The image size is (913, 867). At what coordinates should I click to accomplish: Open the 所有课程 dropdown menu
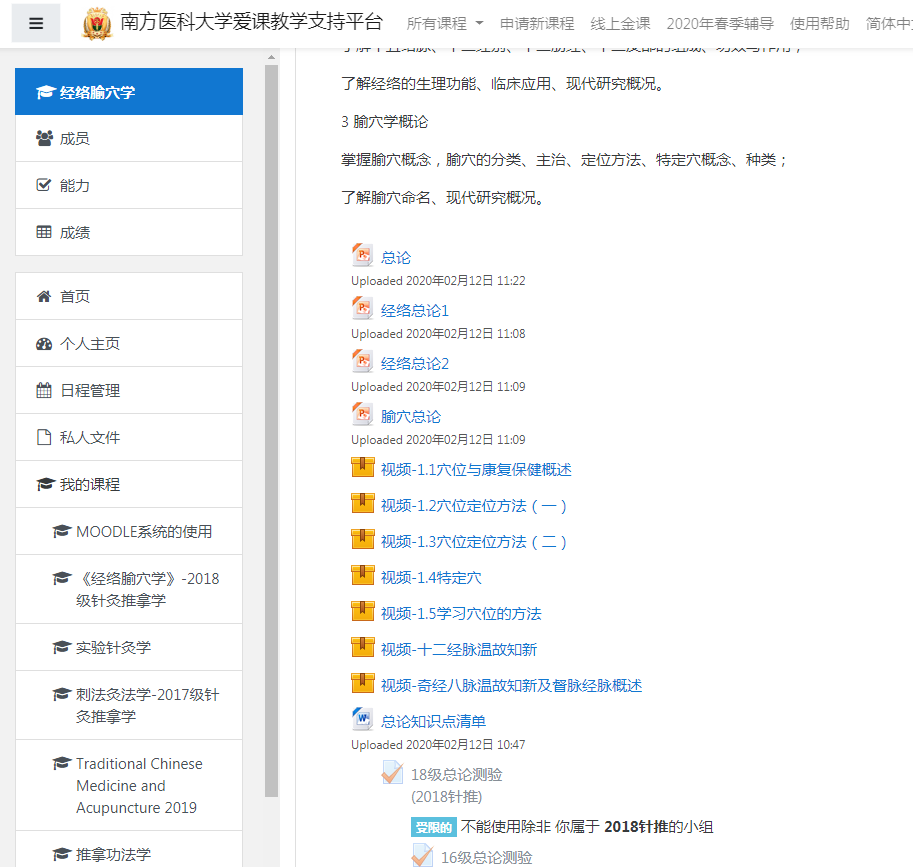(x=445, y=23)
